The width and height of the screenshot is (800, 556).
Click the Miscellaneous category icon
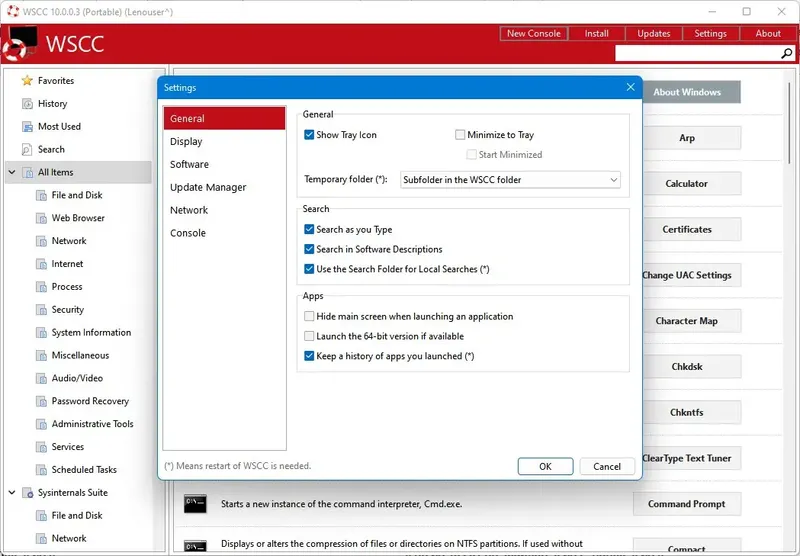tap(41, 356)
